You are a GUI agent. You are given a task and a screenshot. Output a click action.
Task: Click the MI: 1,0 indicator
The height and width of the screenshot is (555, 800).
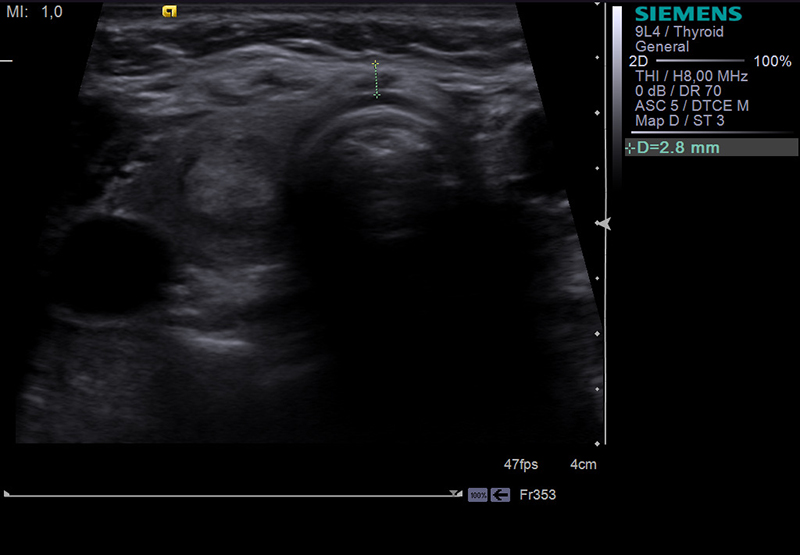click(x=34, y=12)
